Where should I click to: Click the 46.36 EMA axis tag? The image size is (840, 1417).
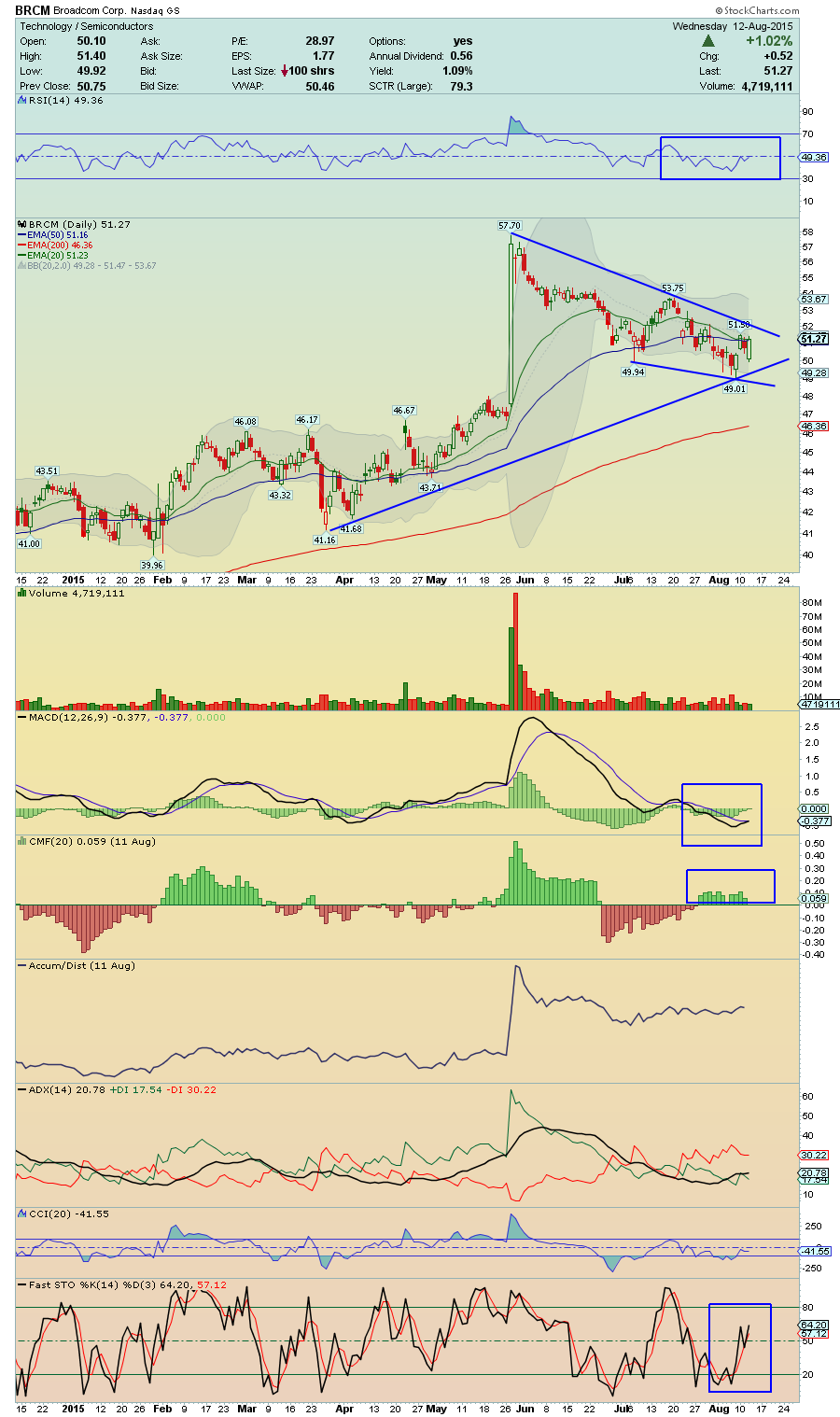coord(814,426)
